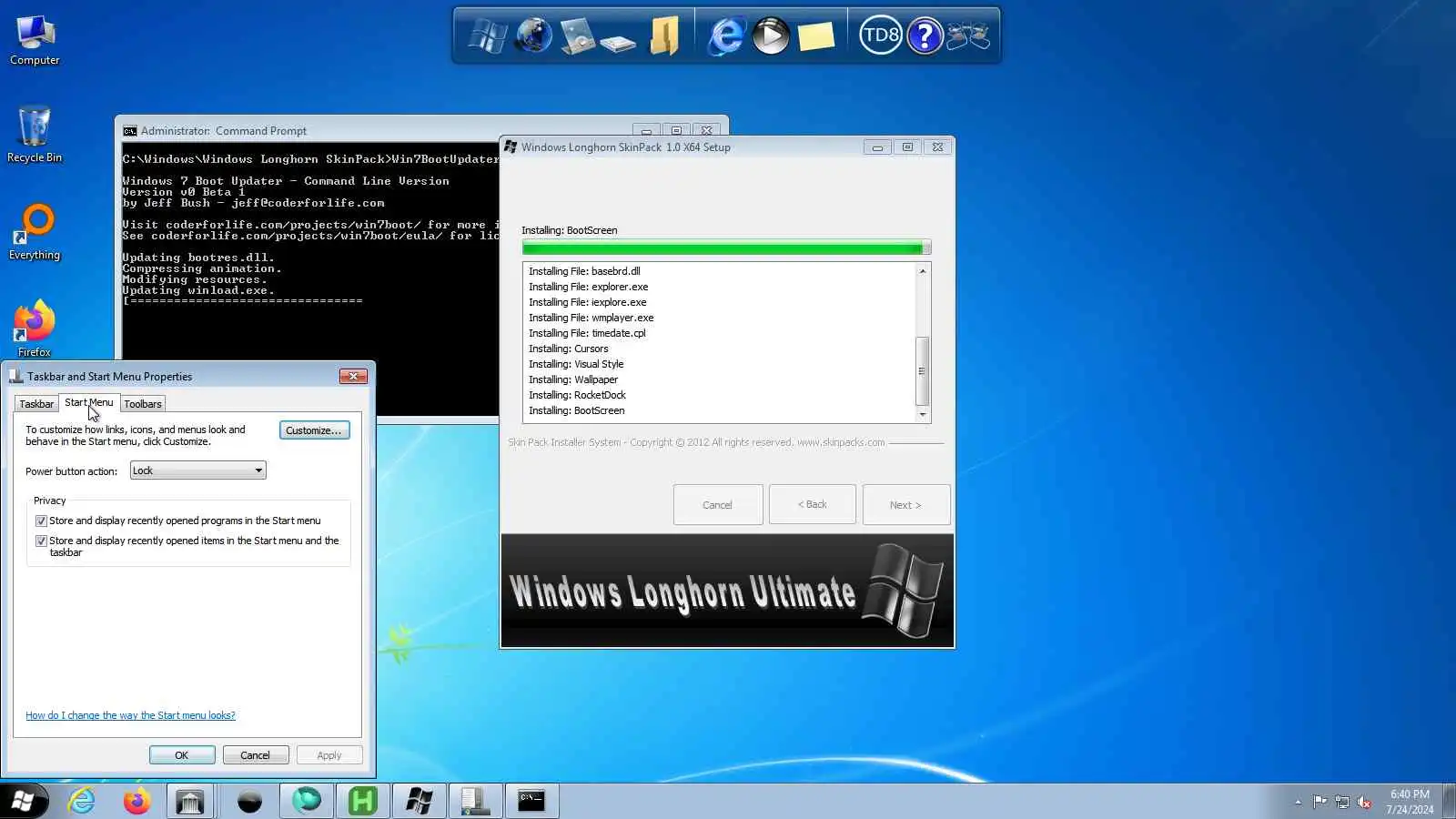This screenshot has width=1456, height=819.
Task: Click the Show Desktop strip at taskbar end
Action: pos(1449,801)
